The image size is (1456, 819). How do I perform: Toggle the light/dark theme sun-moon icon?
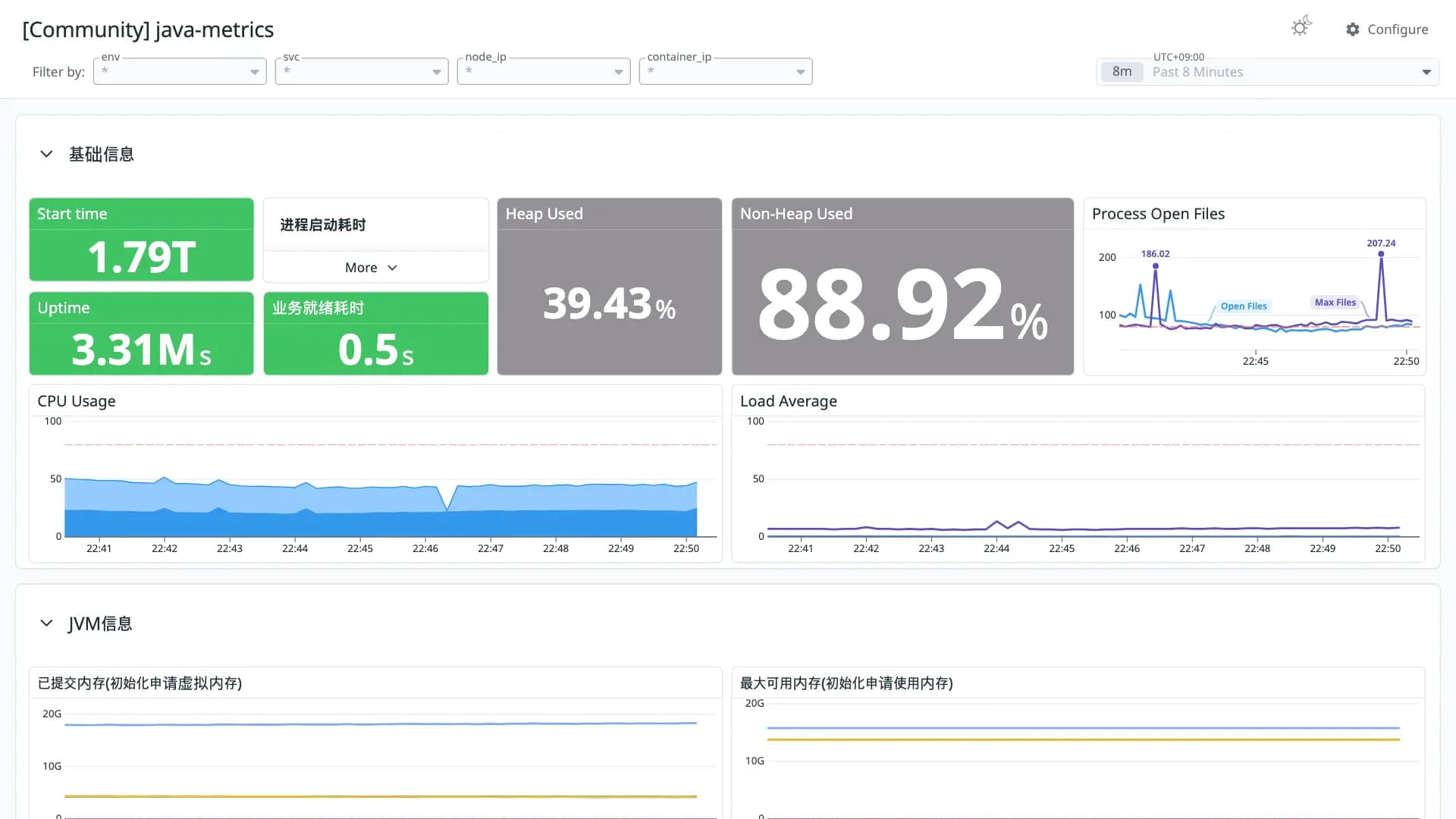(1301, 27)
